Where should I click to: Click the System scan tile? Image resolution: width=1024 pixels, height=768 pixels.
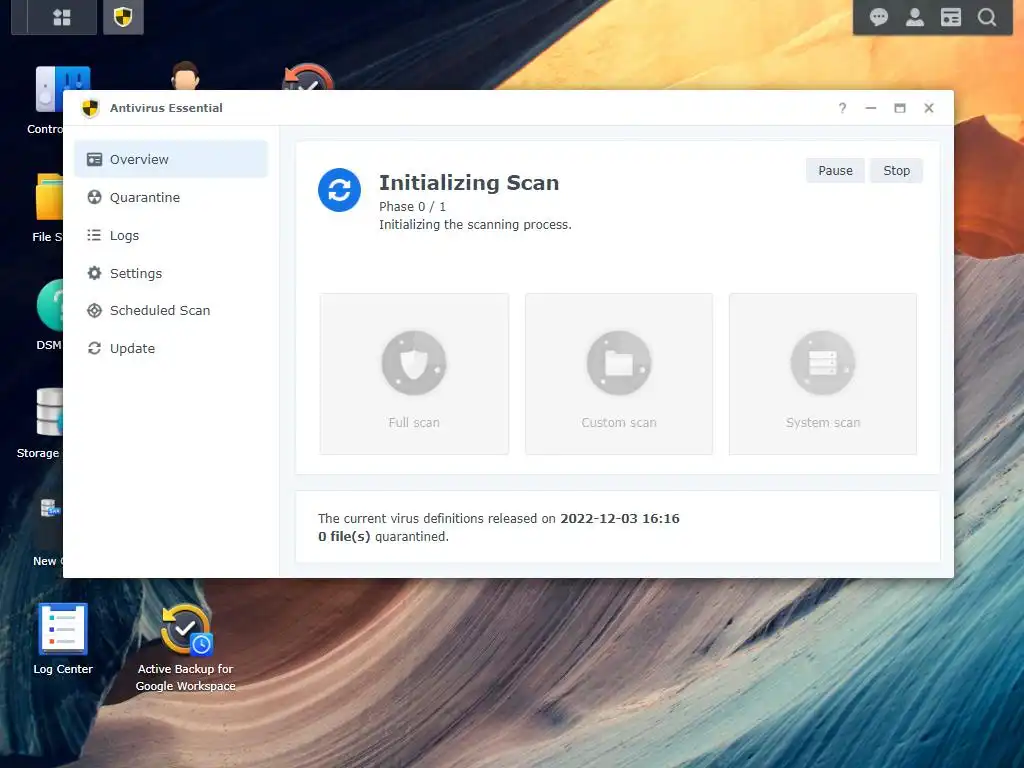(823, 374)
